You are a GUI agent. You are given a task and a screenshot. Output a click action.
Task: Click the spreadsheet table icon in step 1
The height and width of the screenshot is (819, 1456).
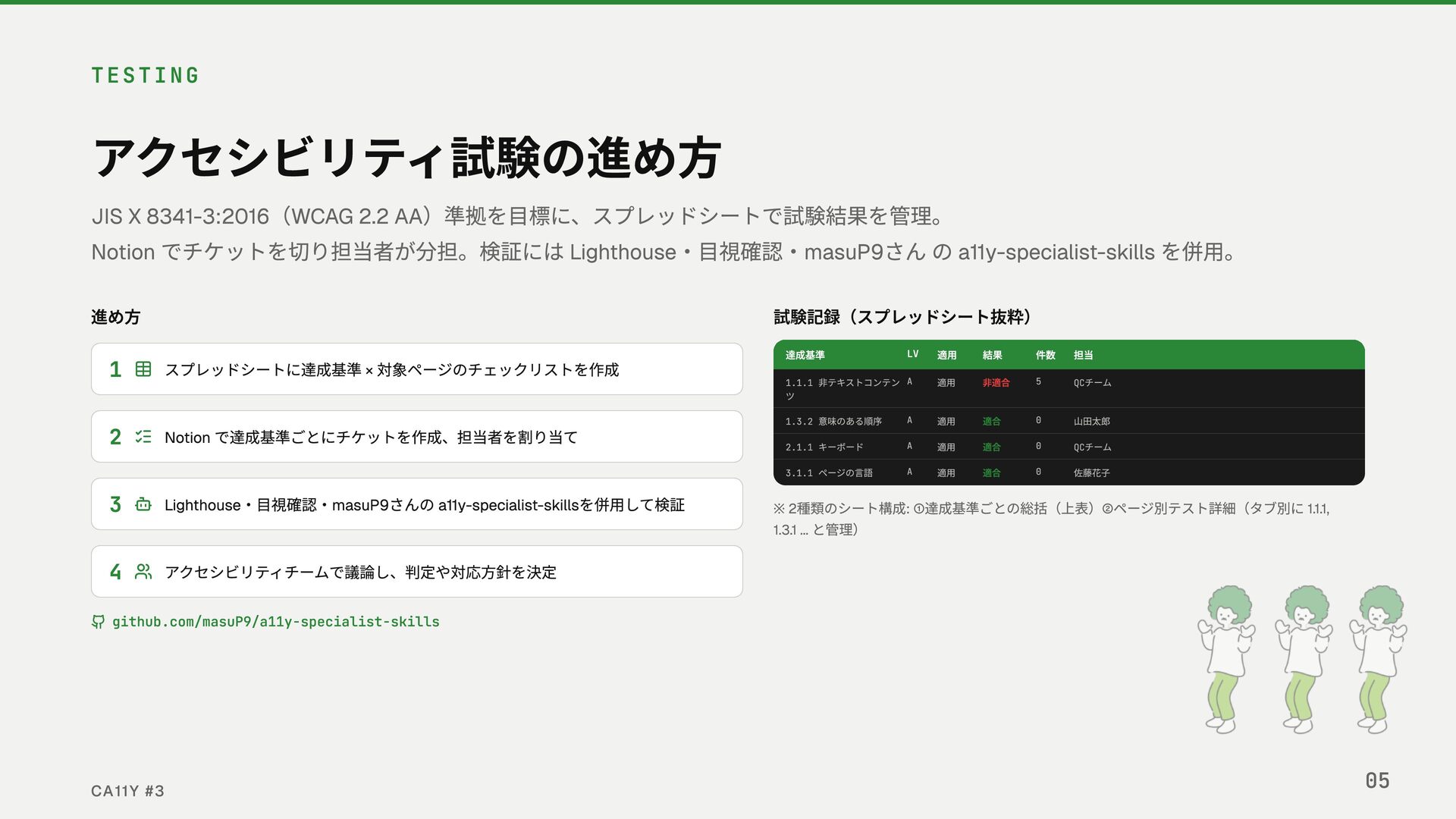[143, 369]
